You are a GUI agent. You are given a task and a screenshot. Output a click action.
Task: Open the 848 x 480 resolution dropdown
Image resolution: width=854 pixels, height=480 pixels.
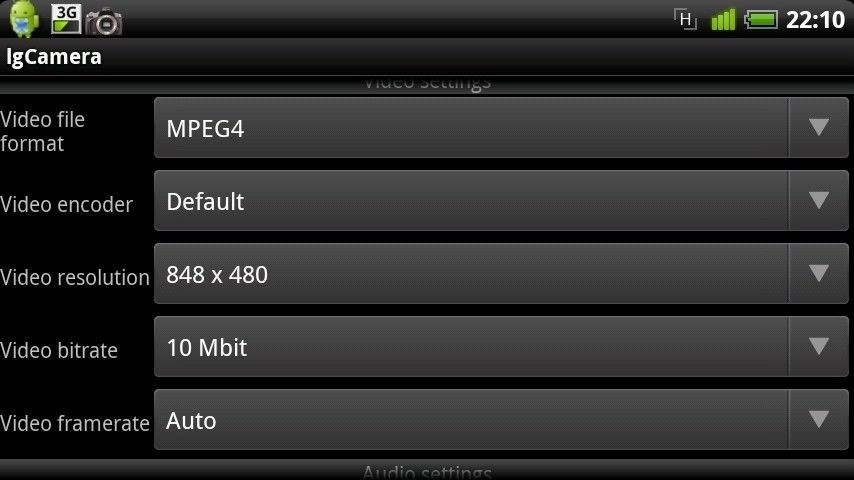[501, 274]
